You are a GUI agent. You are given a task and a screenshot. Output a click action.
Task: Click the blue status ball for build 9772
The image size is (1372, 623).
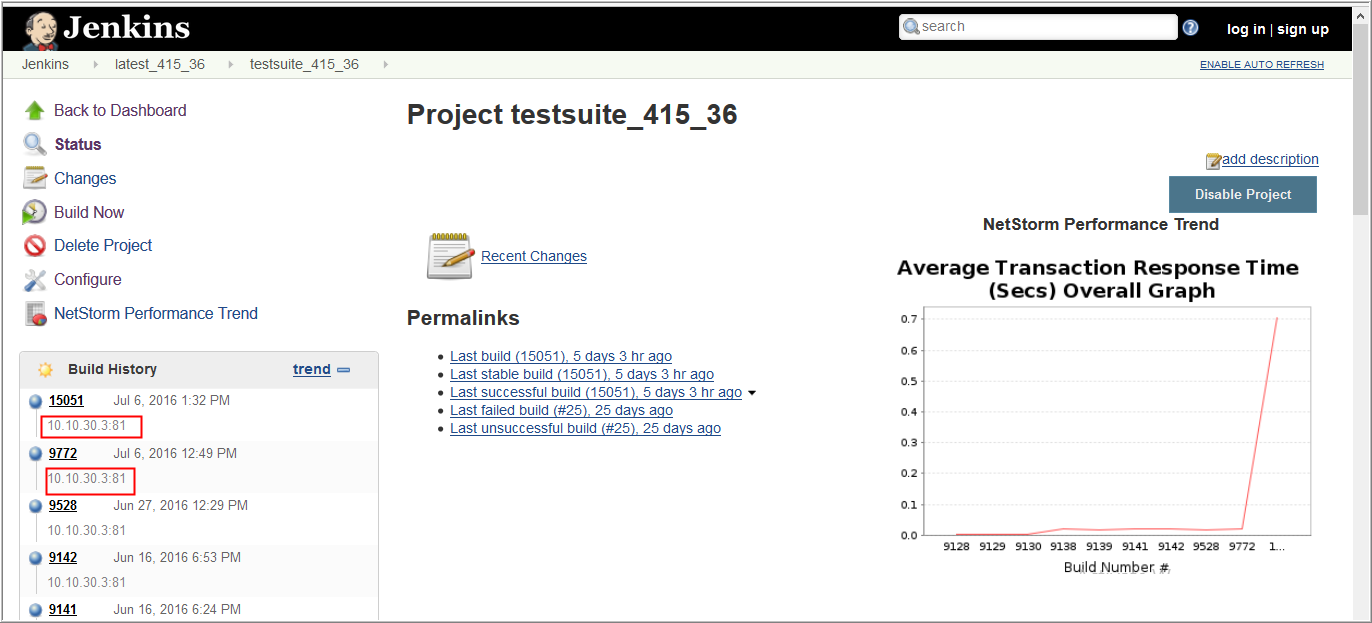tap(36, 454)
